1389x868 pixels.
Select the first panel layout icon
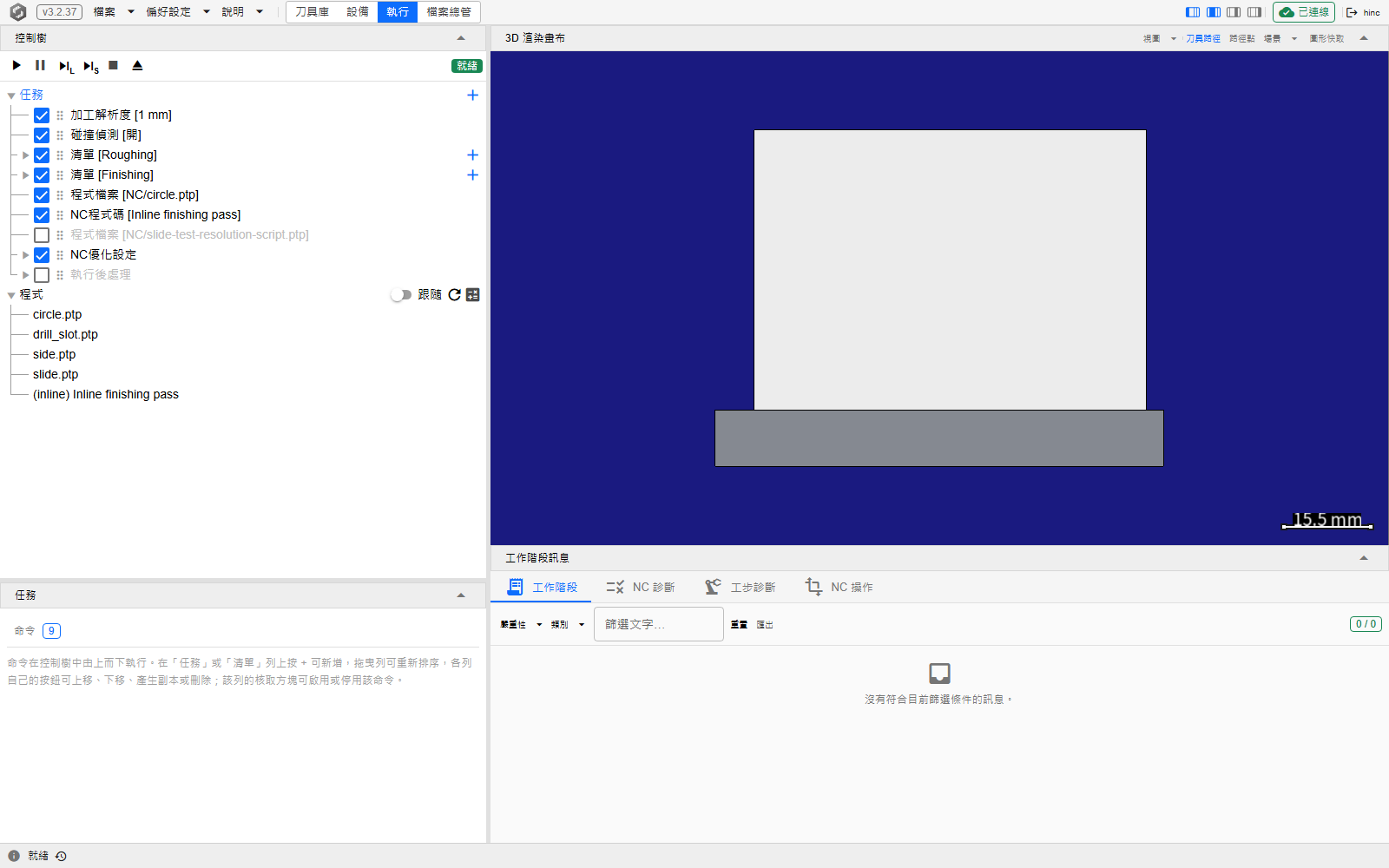[x=1193, y=12]
